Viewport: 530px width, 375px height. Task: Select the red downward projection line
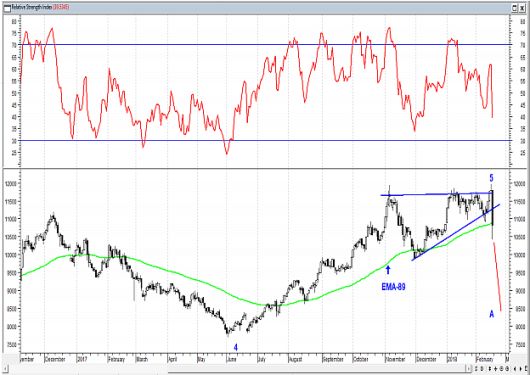tap(497, 277)
